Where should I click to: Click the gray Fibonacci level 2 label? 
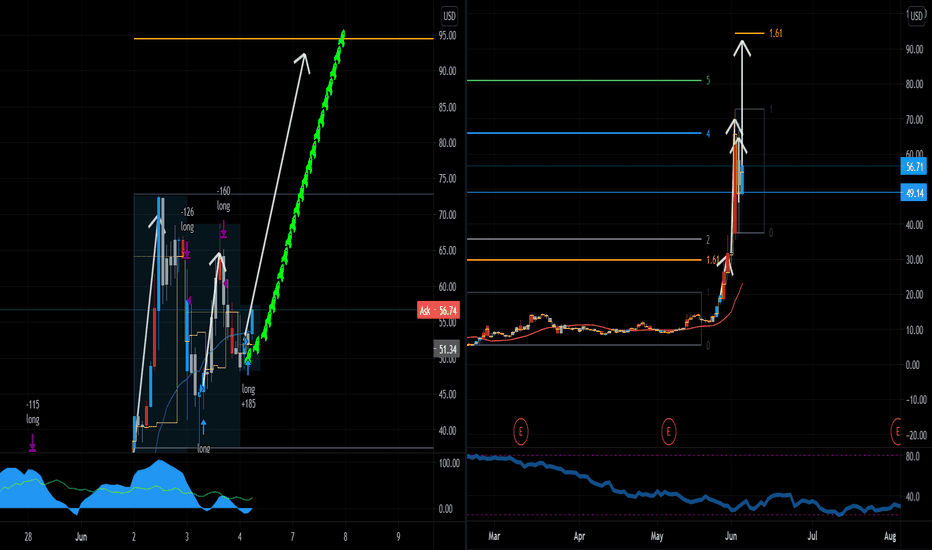click(x=708, y=240)
